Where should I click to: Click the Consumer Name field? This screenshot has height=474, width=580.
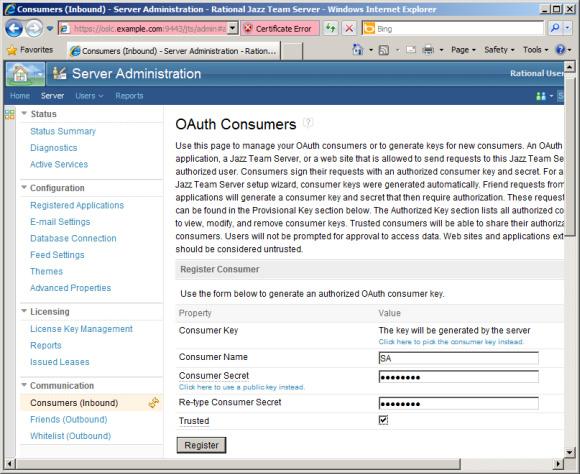(x=459, y=358)
